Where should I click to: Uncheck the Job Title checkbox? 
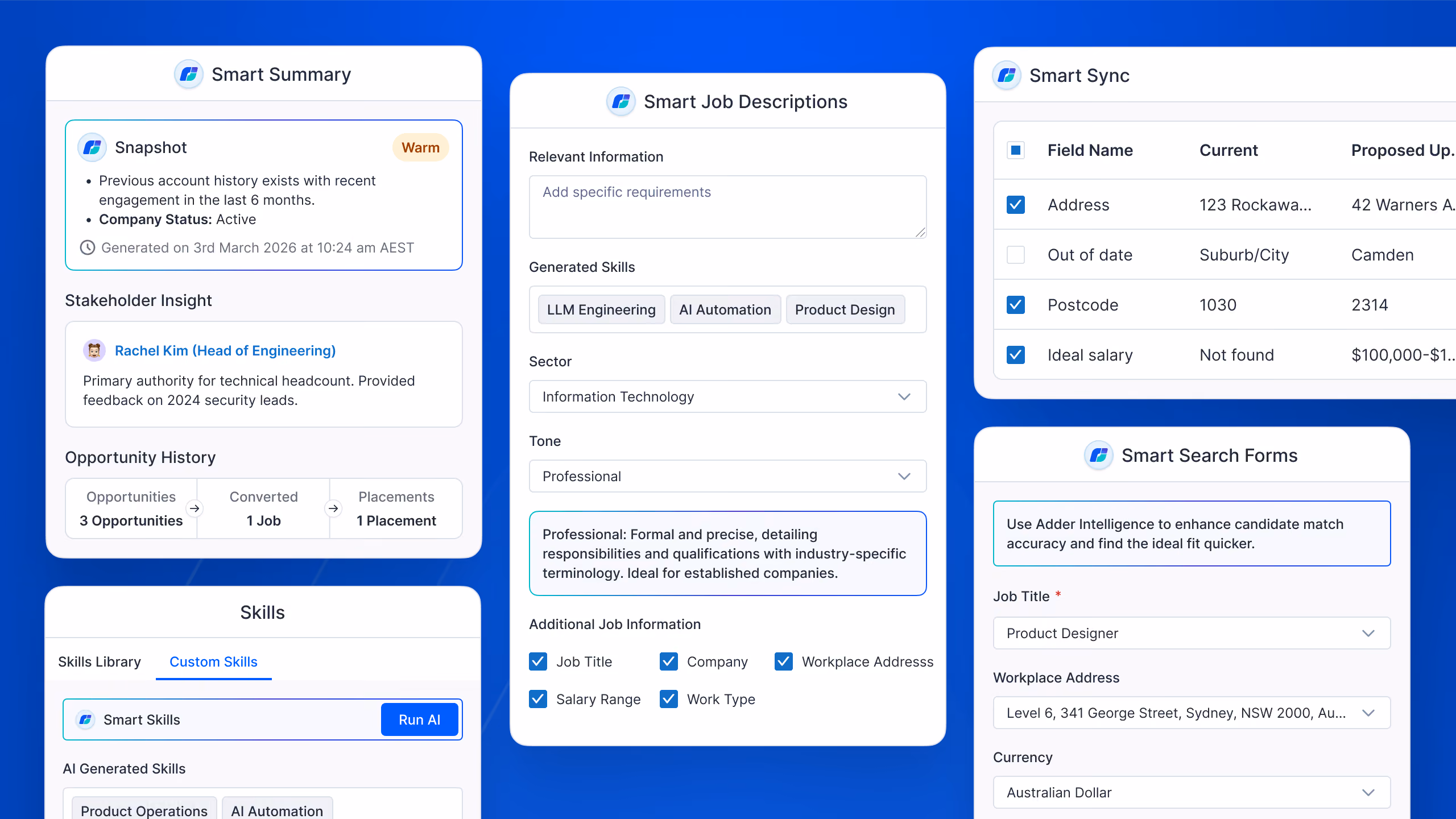pos(538,661)
